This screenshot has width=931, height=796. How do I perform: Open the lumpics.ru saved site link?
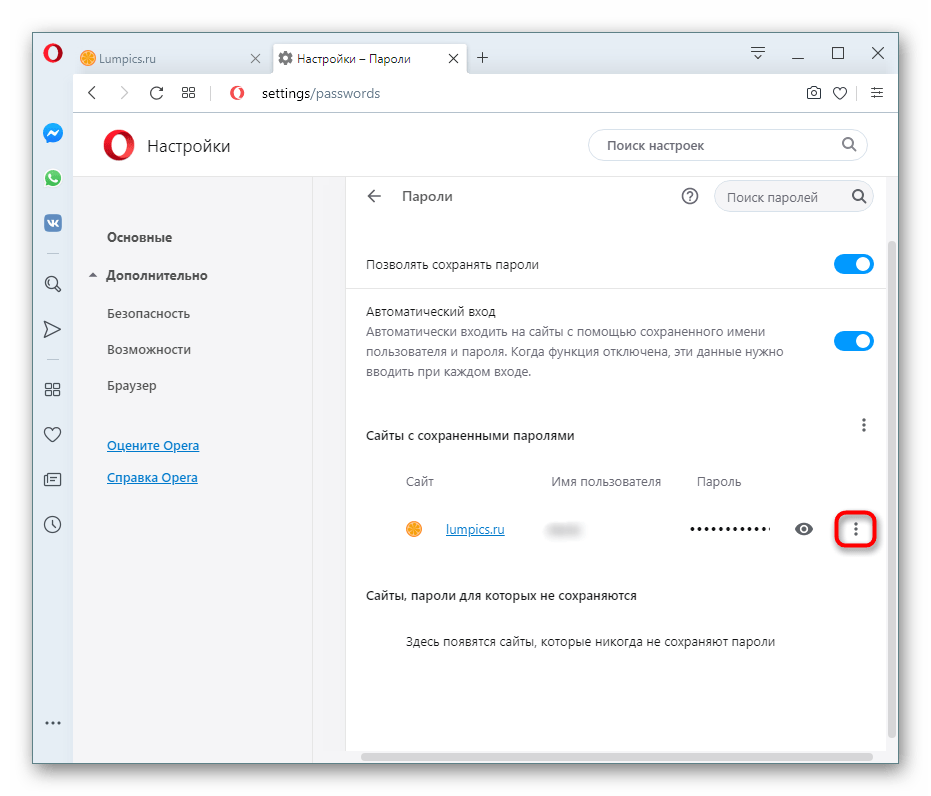coord(475,529)
